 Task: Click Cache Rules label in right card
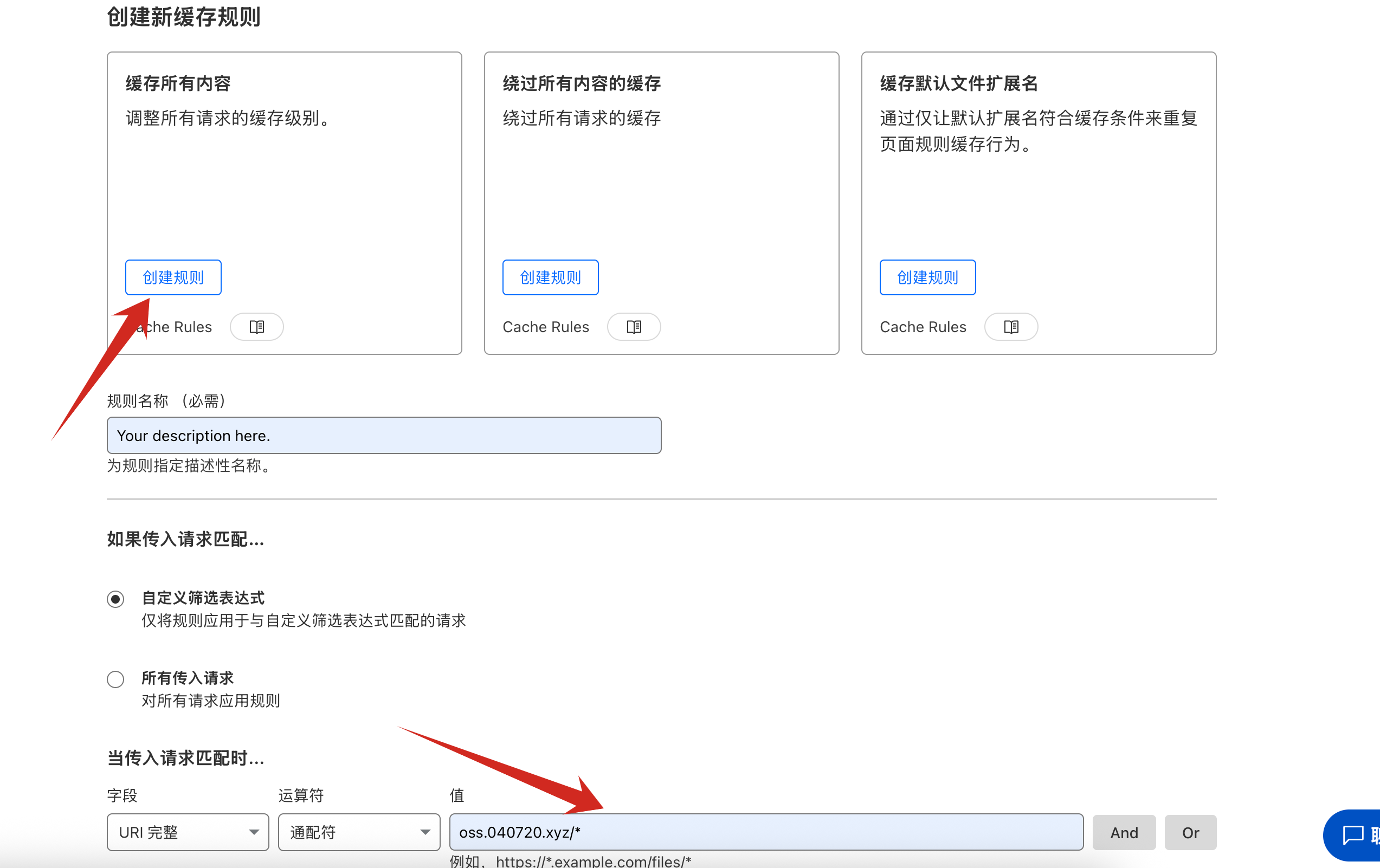(x=922, y=327)
